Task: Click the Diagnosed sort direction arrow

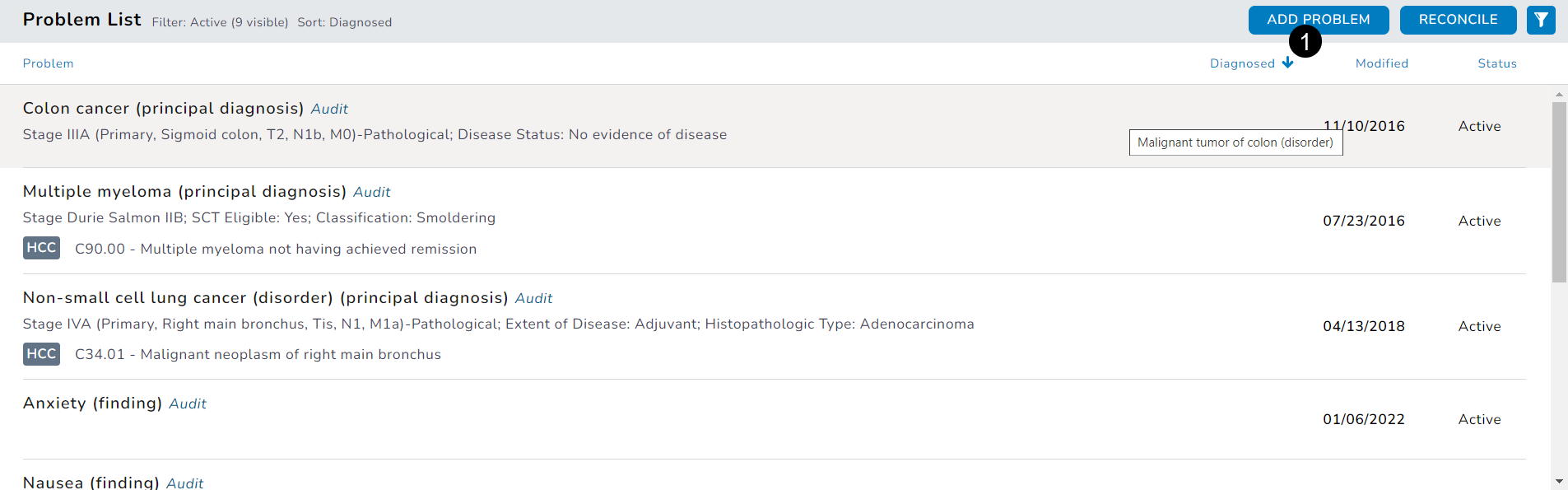Action: (x=1287, y=63)
